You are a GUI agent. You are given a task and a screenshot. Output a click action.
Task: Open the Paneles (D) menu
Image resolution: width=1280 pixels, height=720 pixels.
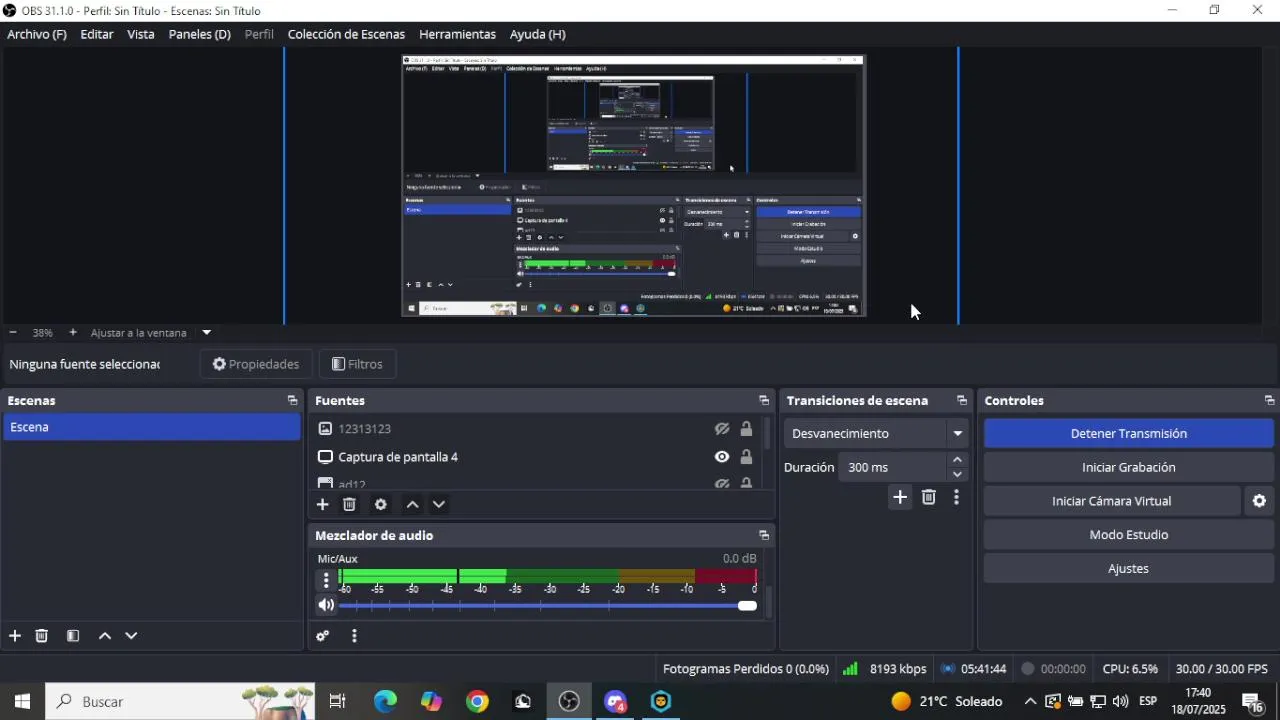pyautogui.click(x=200, y=34)
